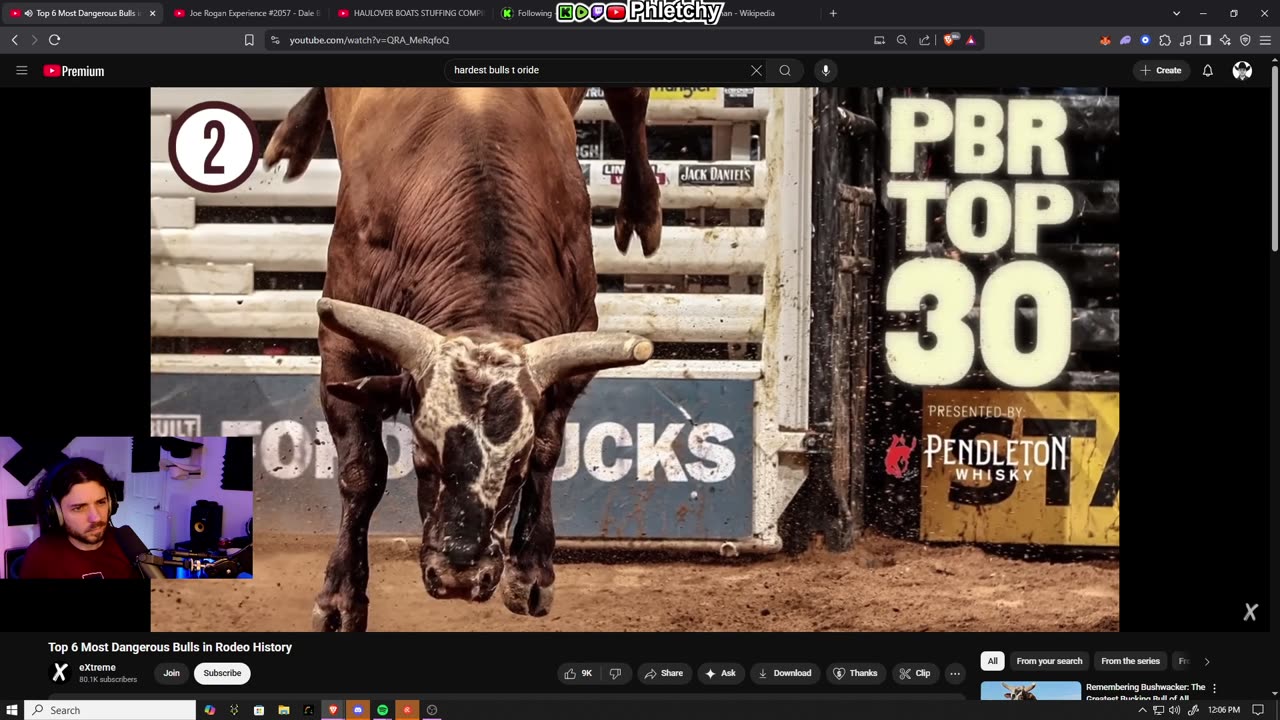This screenshot has width=1280, height=720.
Task: Open options menu for Remembering Bushwacker video
Action: pos(1214,688)
